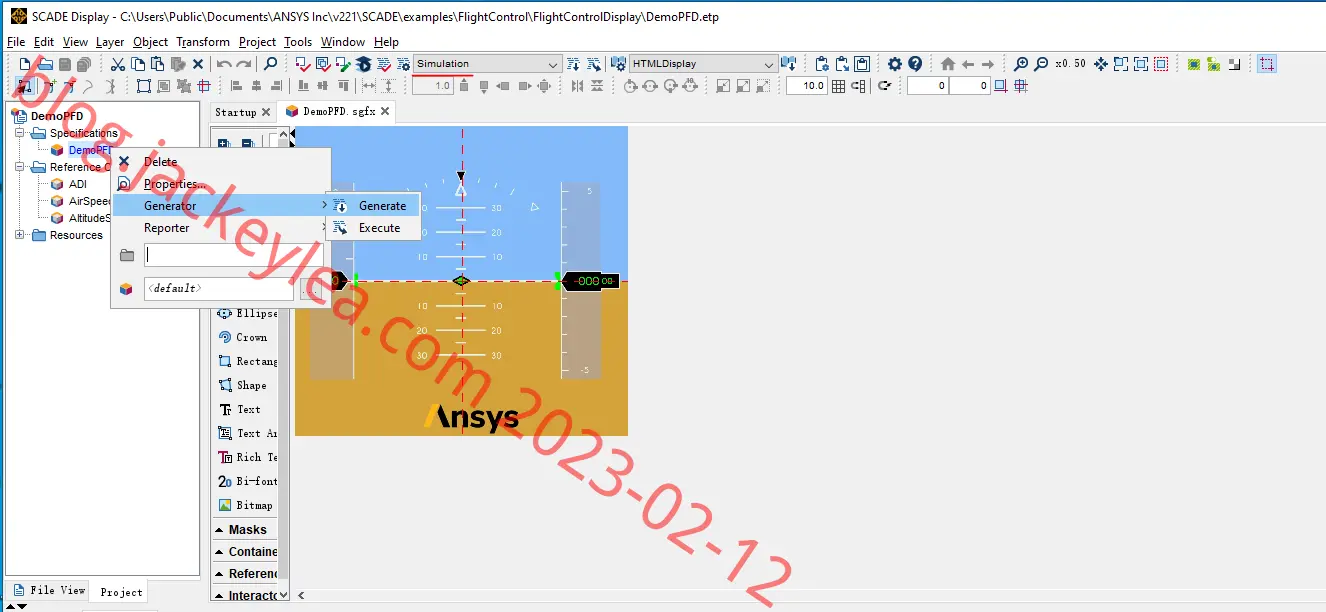
Task: Switch to the File View tab
Action: point(49,590)
